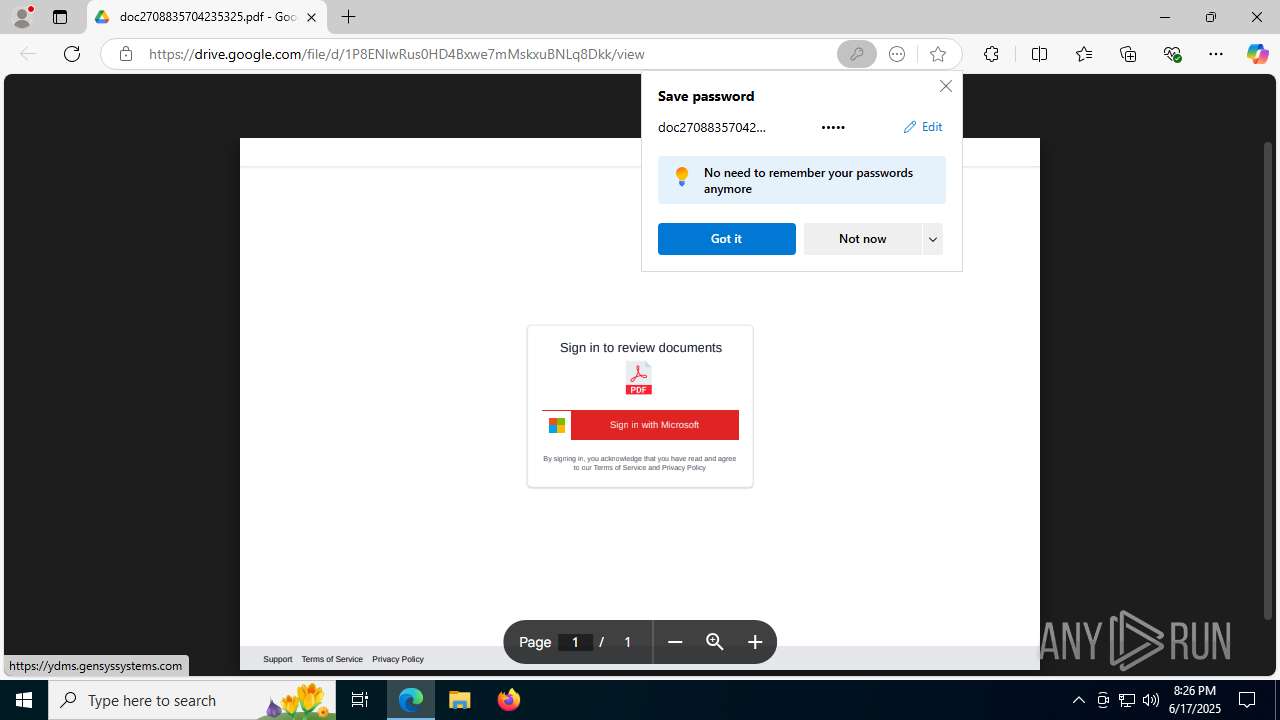Zoom out with the minus button

[x=675, y=642]
